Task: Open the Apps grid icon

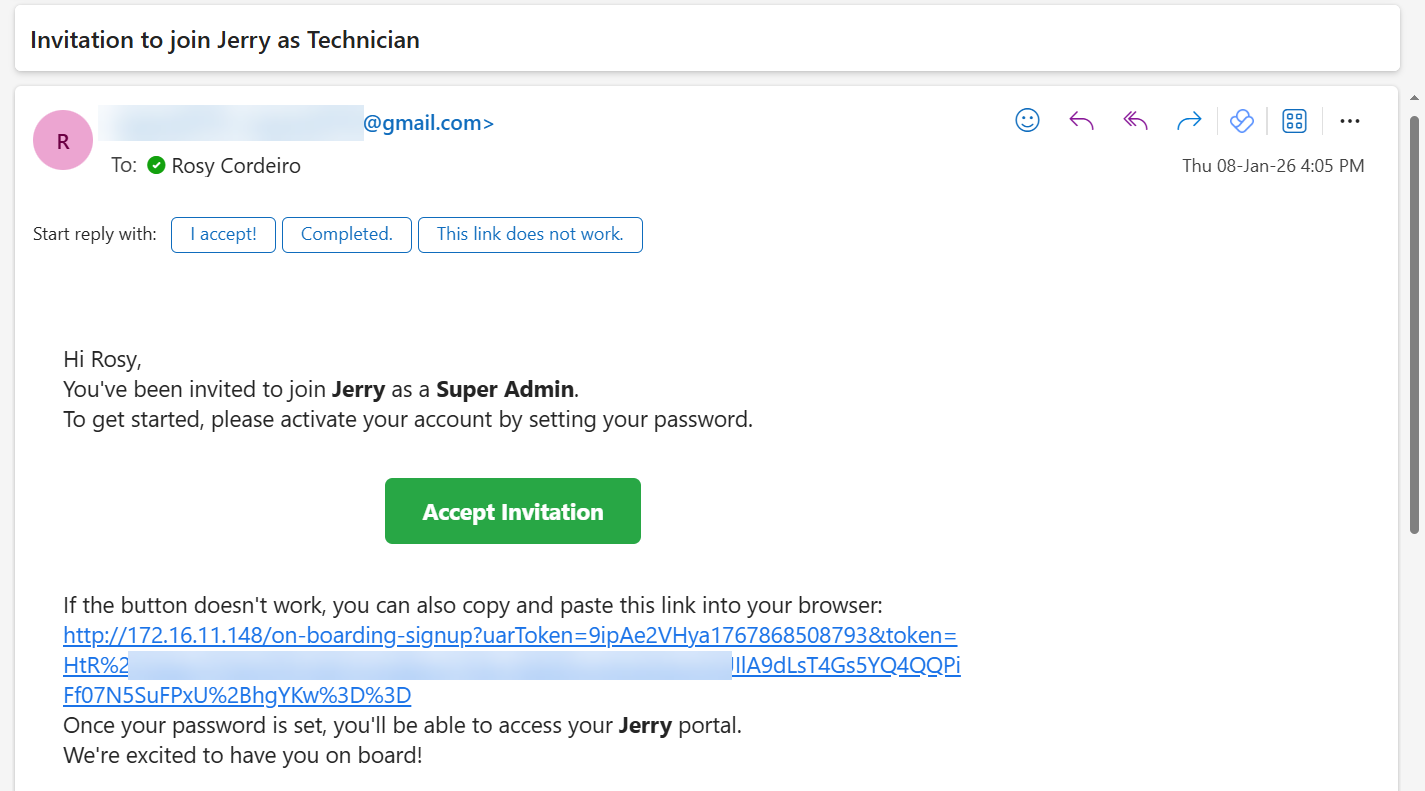Action: click(1294, 121)
